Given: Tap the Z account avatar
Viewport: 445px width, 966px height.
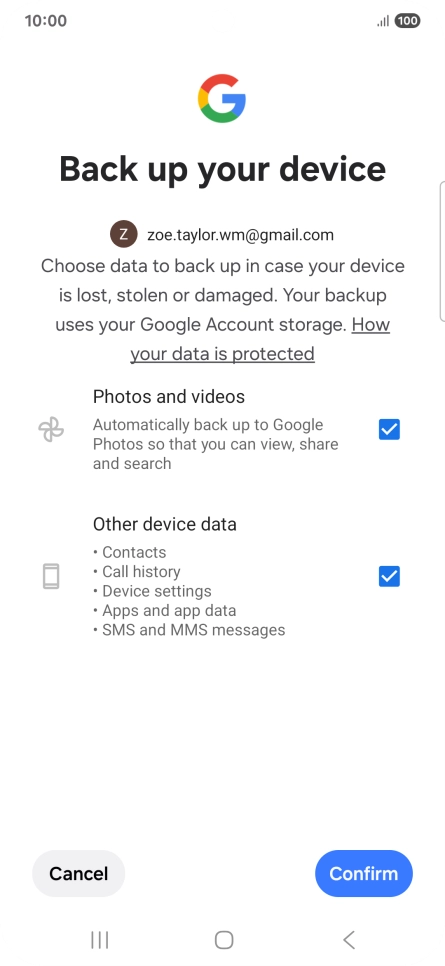Looking at the screenshot, I should [123, 234].
